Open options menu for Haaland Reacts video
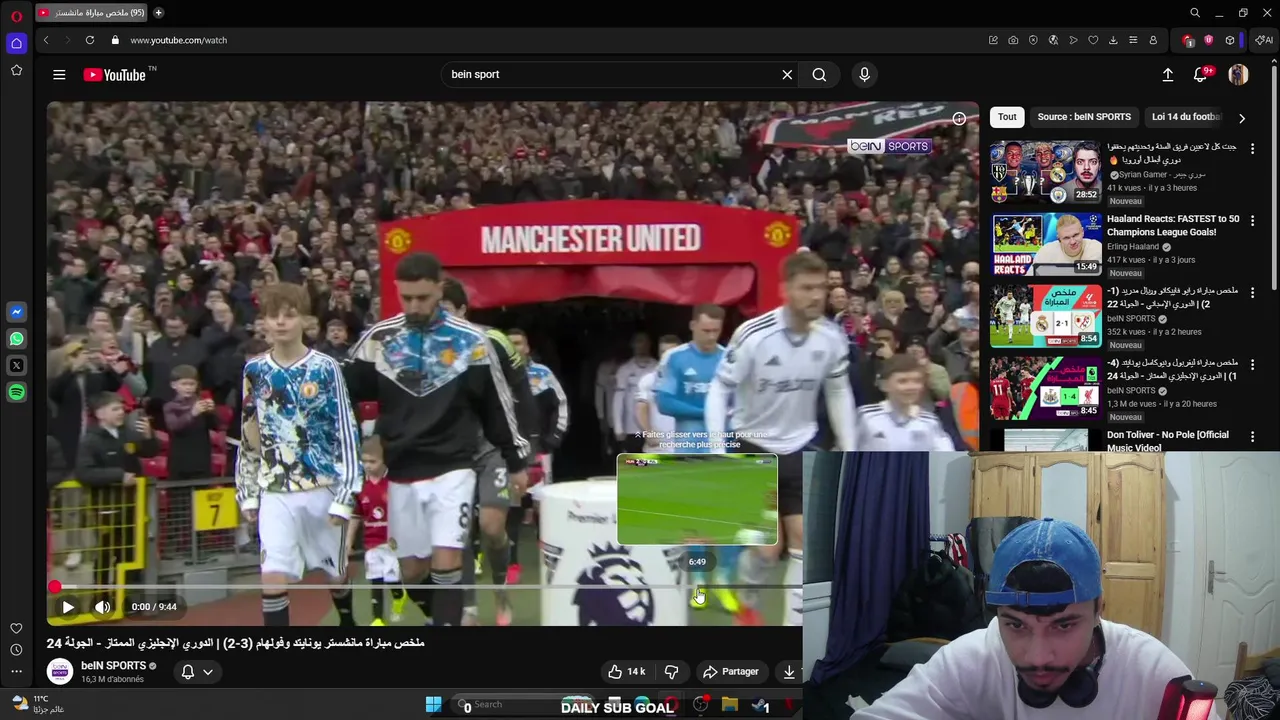 click(1252, 220)
